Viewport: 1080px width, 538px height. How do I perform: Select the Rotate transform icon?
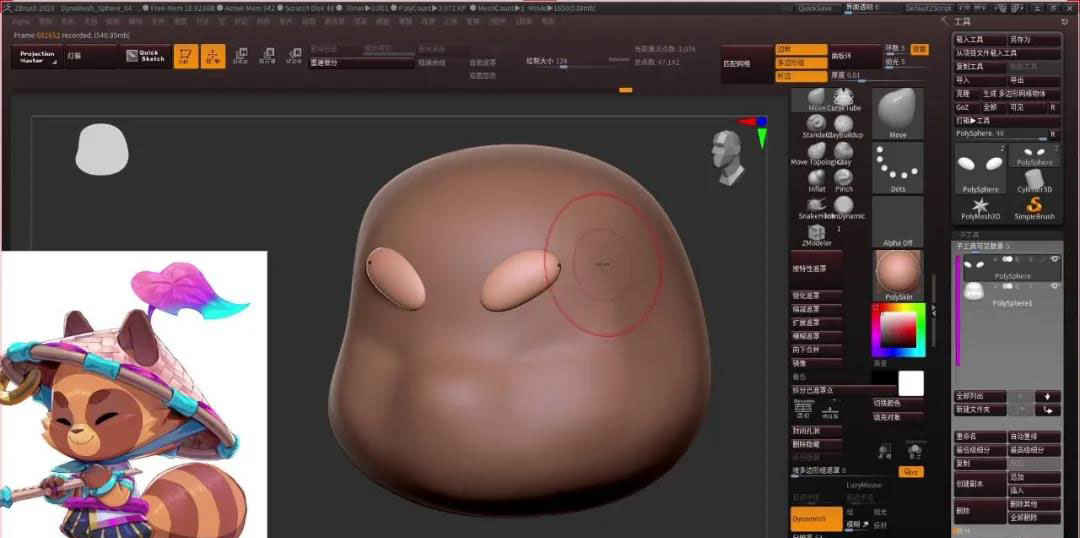point(294,56)
